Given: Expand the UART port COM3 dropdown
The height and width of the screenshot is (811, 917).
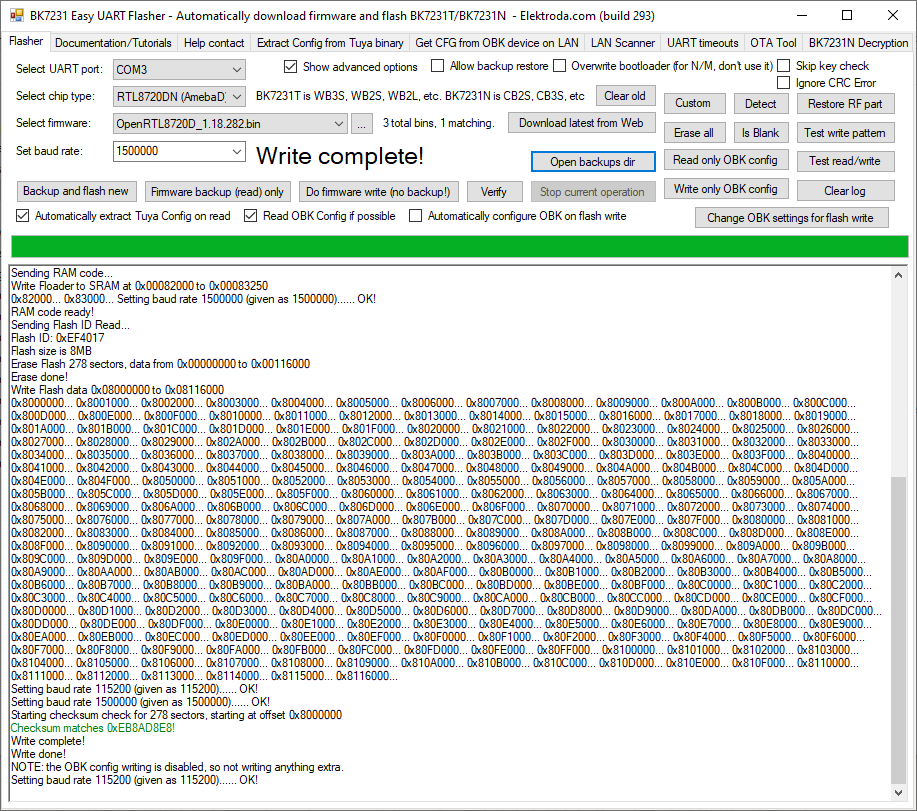Looking at the screenshot, I should pyautogui.click(x=237, y=70).
